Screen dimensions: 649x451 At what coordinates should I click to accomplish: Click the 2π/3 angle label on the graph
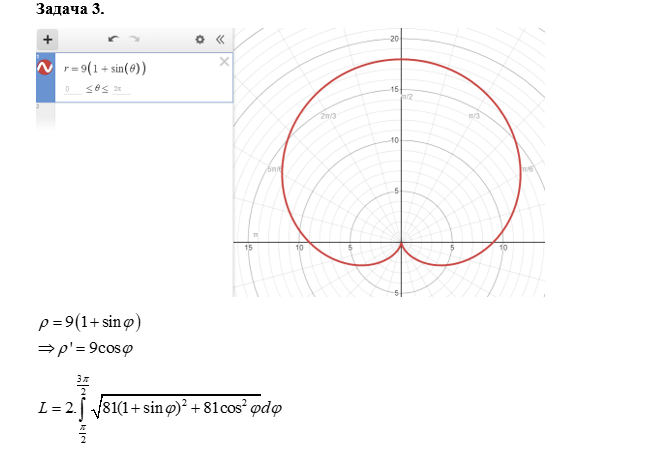328,116
